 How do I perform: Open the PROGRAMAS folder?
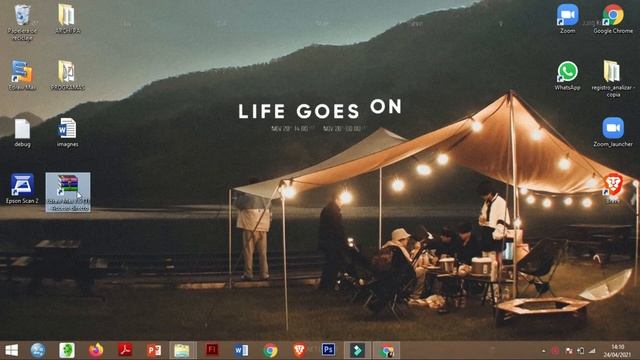67,75
